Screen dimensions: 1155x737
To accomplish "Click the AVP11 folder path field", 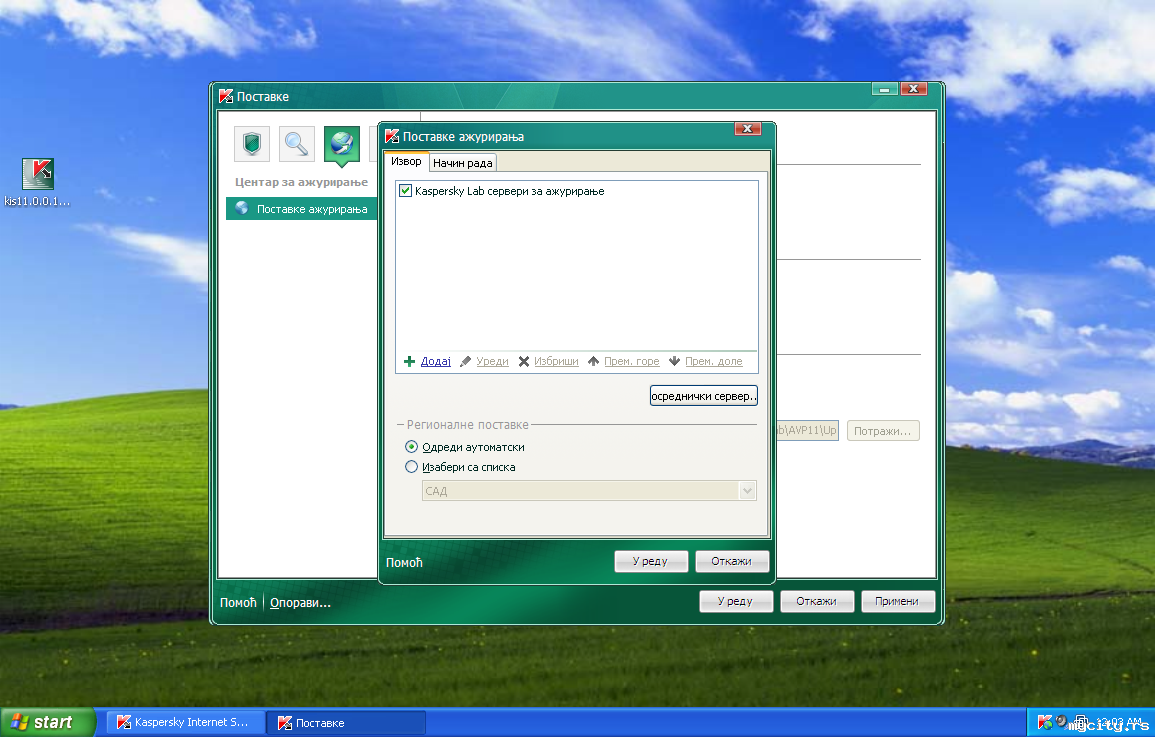I will [x=807, y=430].
